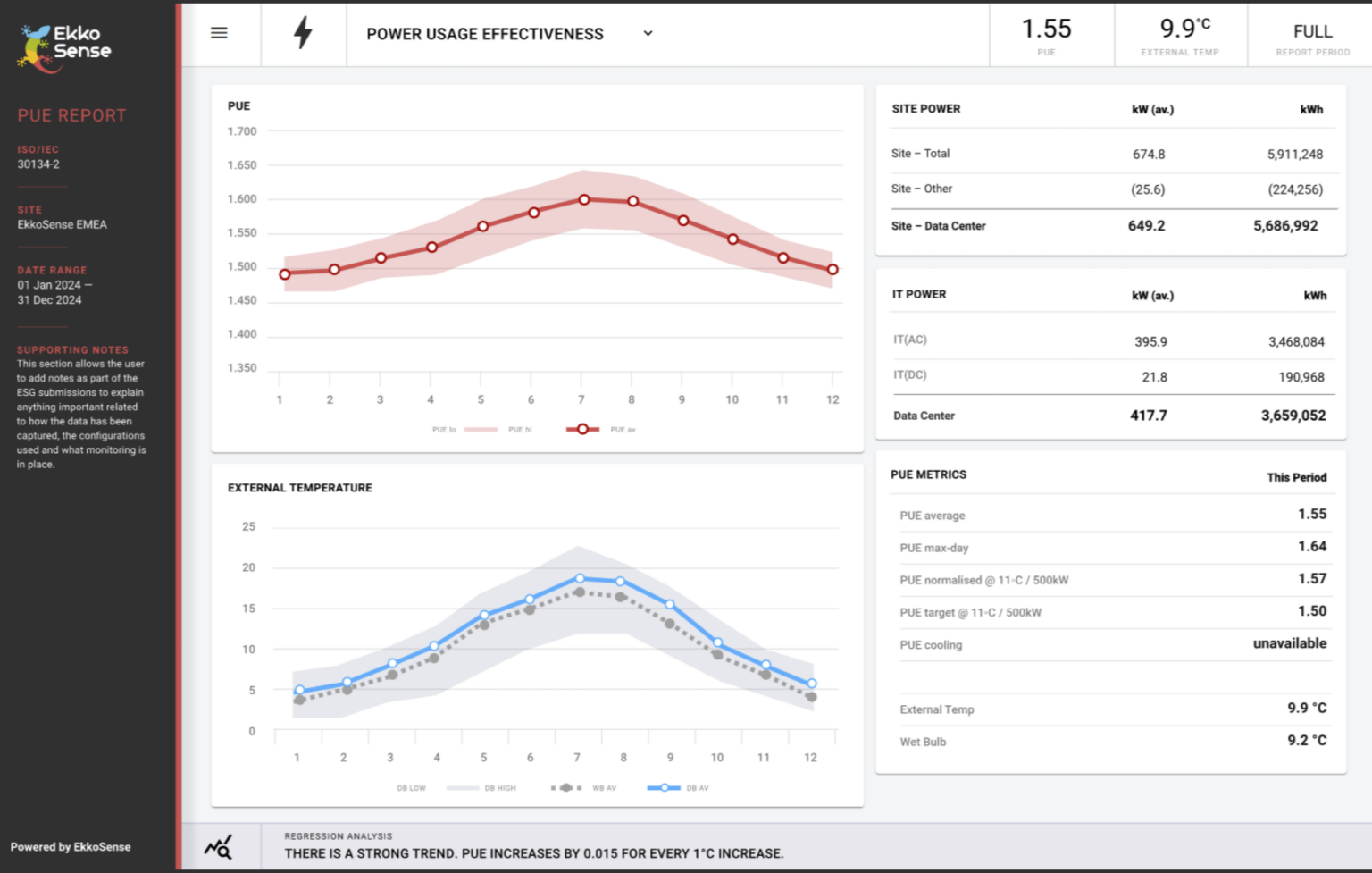Click the WB AV dotted legend marker
Viewport: 1372px width, 873px height.
click(566, 787)
